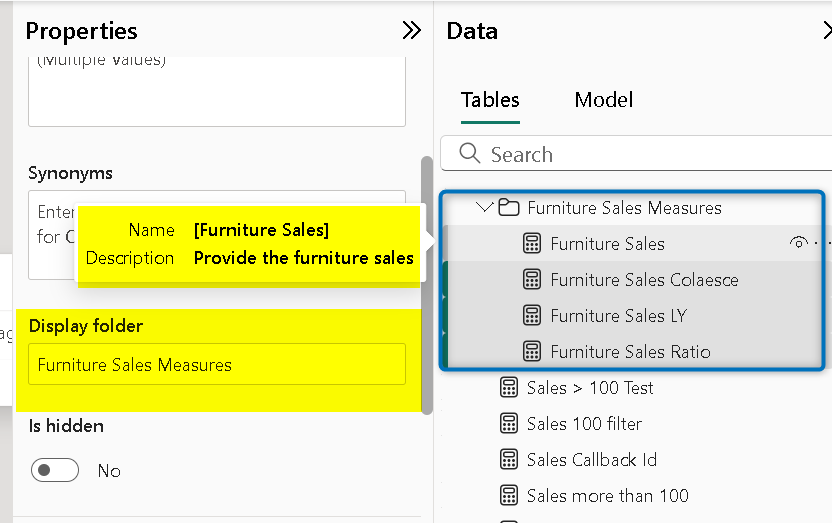Click the Display folder text field
Screen dimensions: 832x523
[x=216, y=365]
